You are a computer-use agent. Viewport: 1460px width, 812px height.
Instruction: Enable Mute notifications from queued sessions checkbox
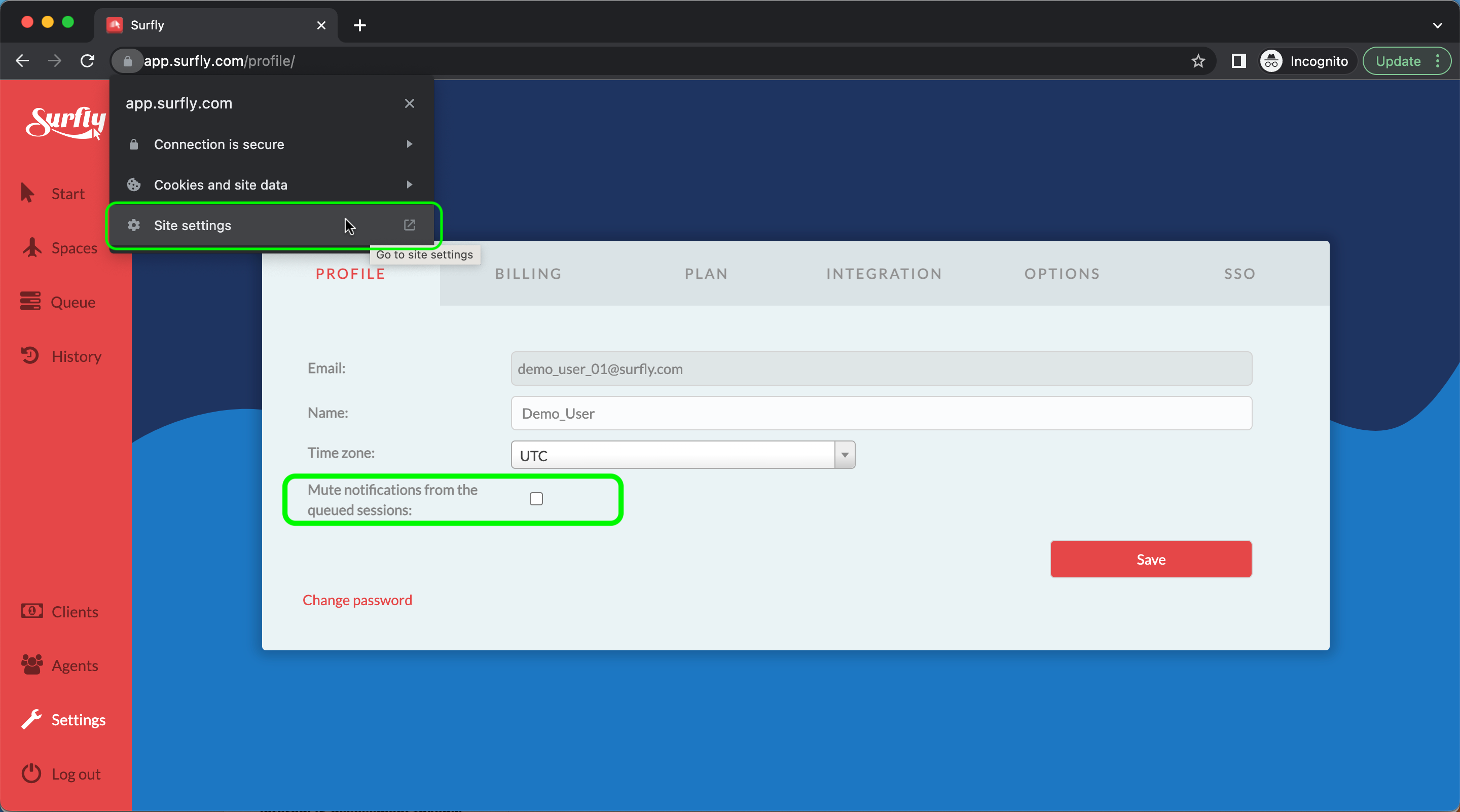536,499
